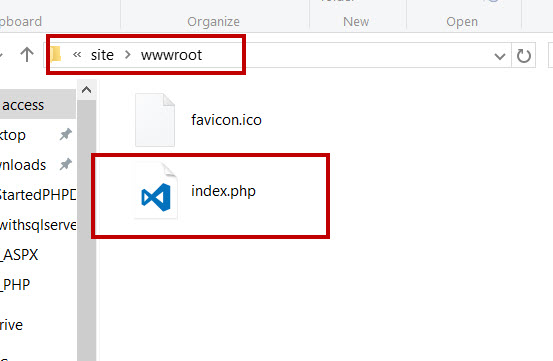Click the folder icon in address bar
553x361 pixels.
[56, 55]
